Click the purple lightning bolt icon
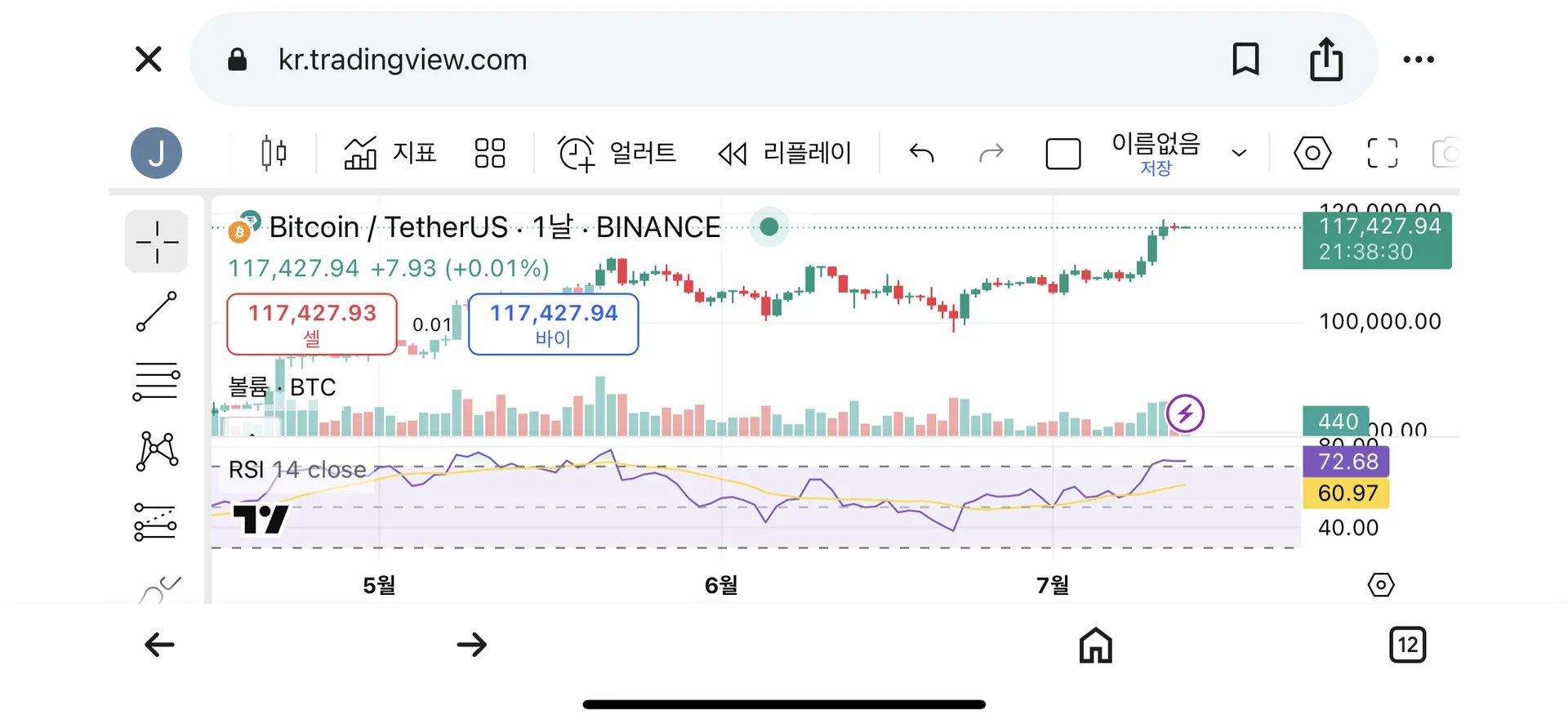Screen dimensions: 1568x724 (1185, 413)
